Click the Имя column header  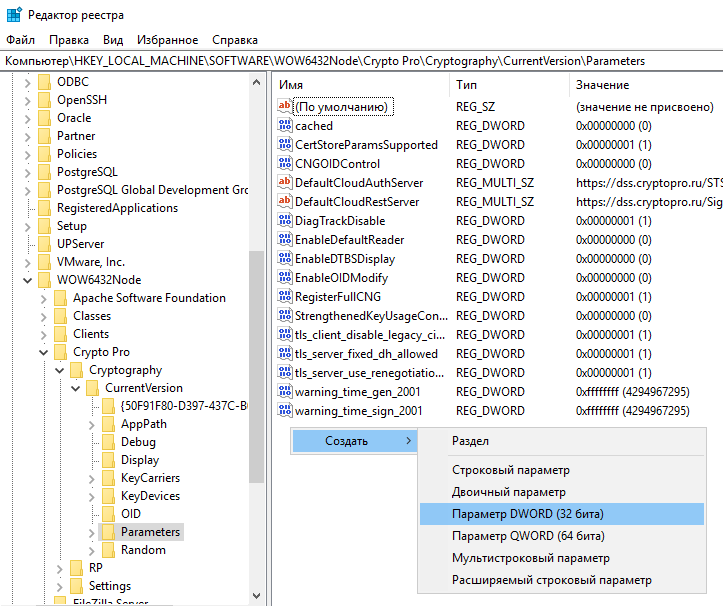click(x=362, y=85)
